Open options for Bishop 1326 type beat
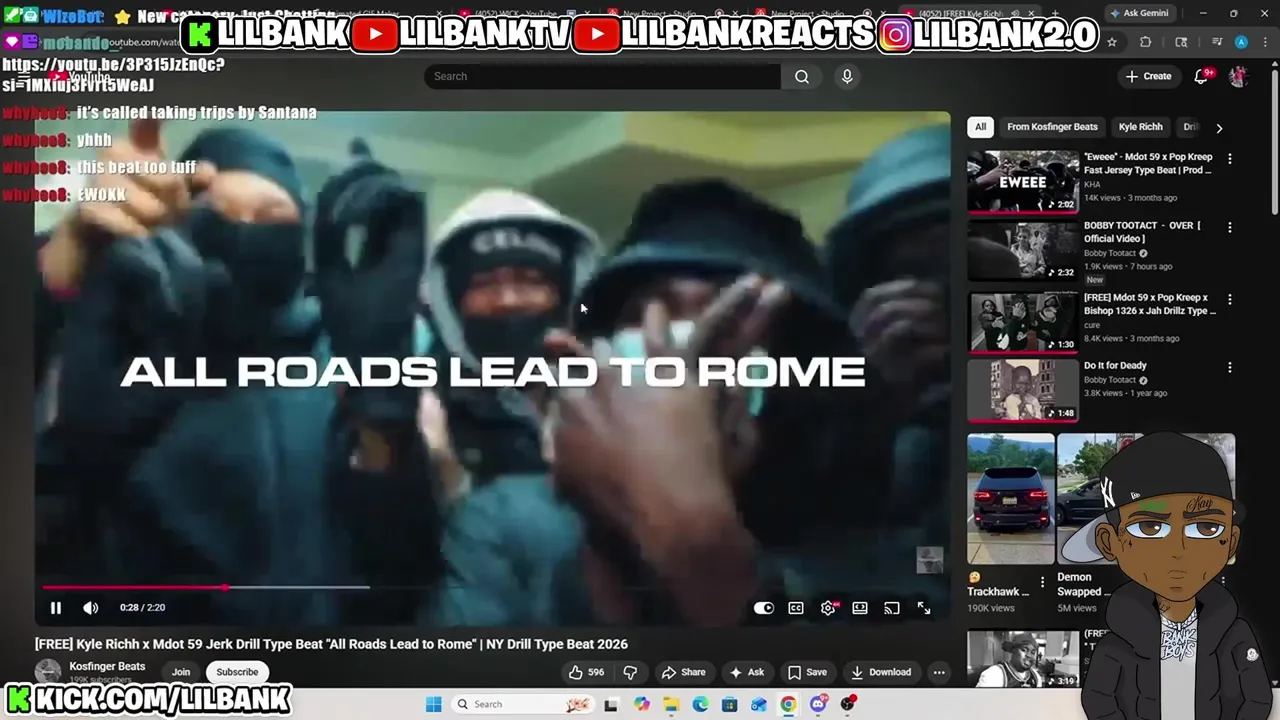 [x=1230, y=299]
